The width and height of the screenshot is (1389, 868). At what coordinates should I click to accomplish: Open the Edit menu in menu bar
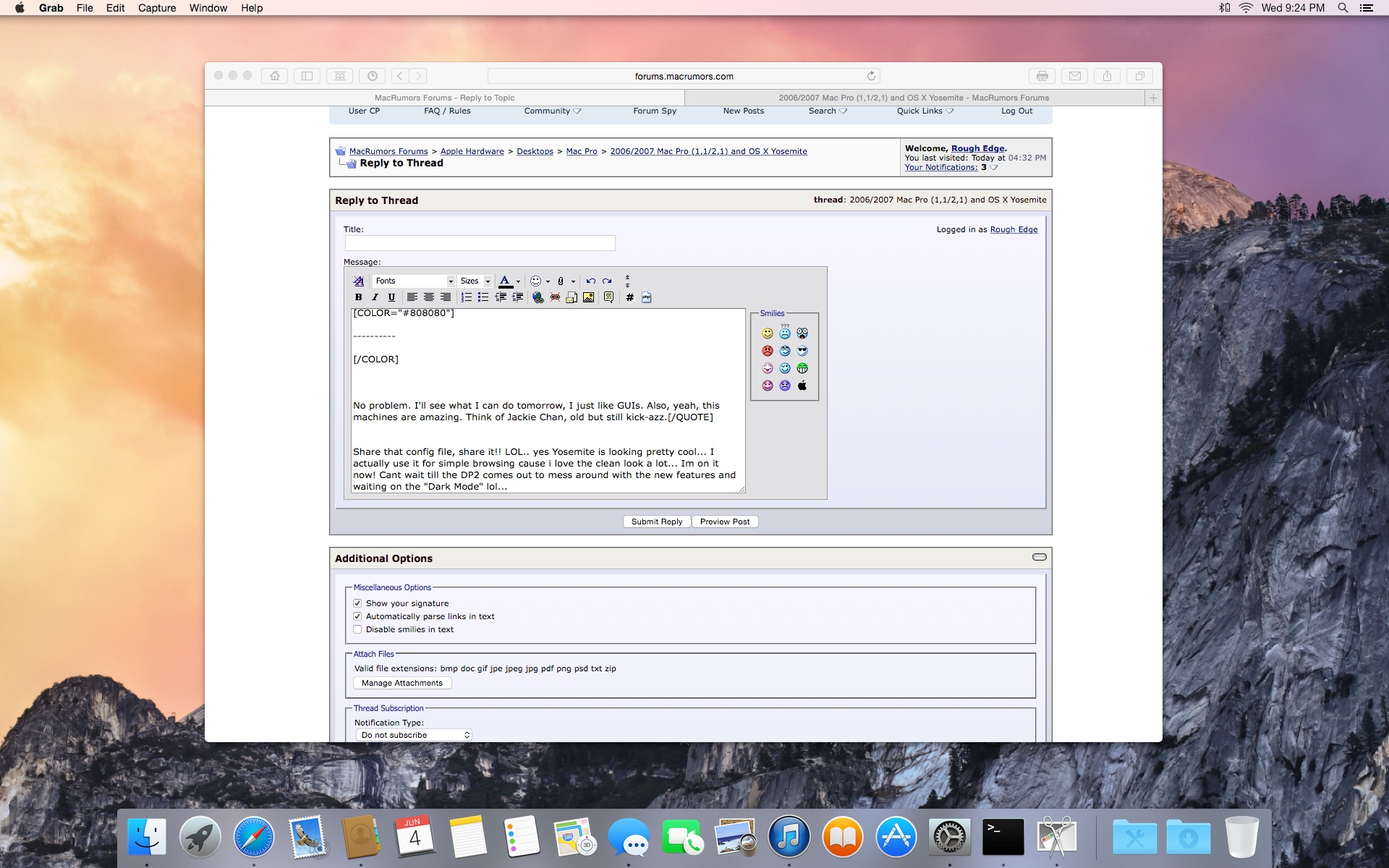115,8
